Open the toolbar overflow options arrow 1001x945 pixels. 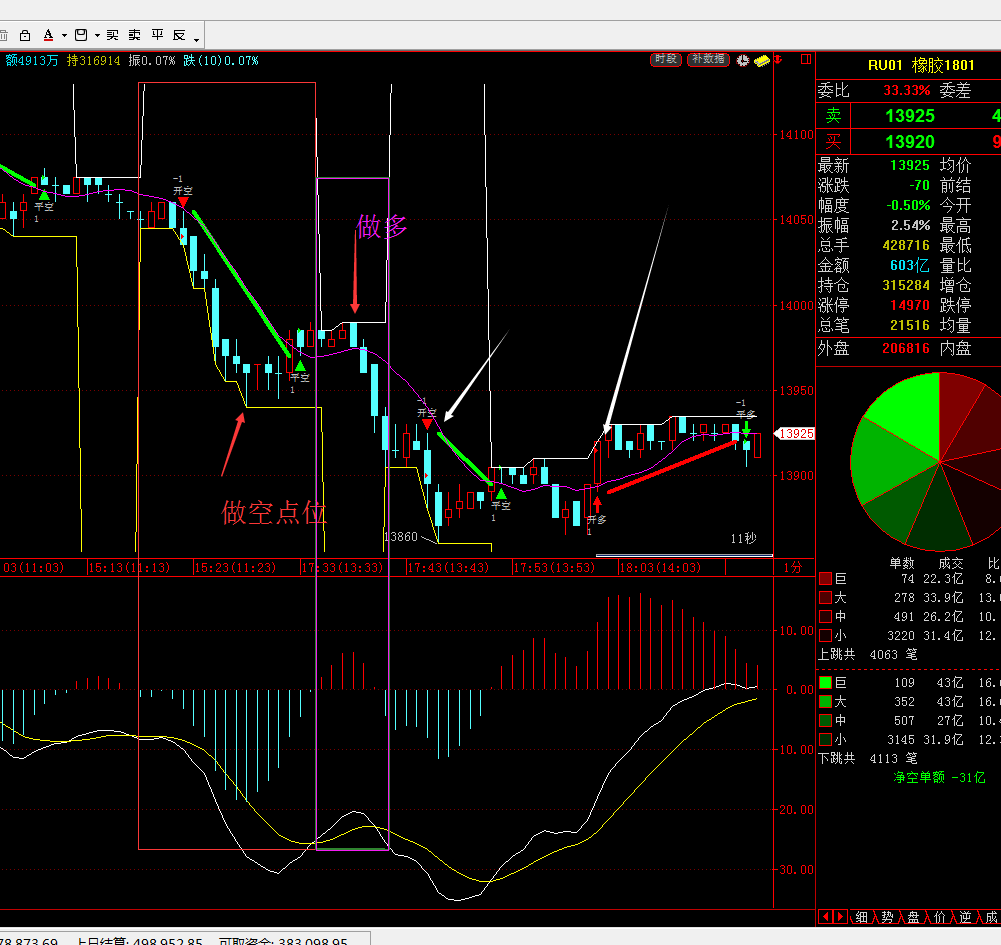[x=197, y=40]
